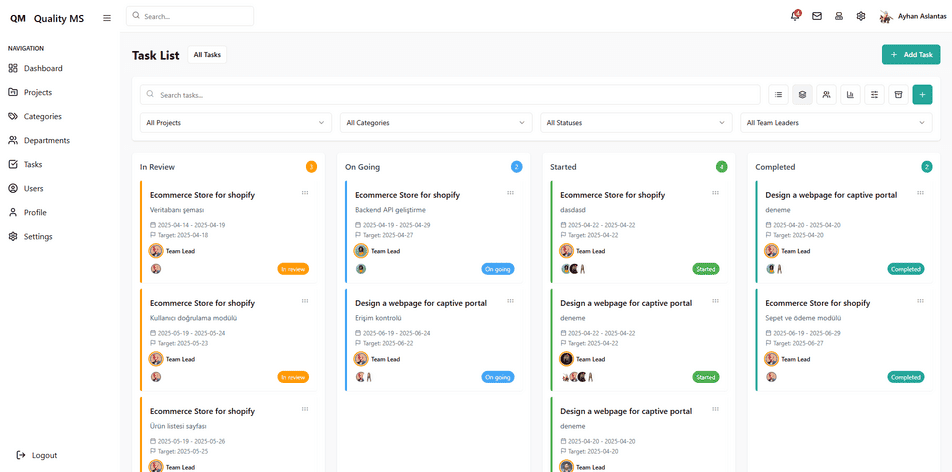
Task: Open the bar chart view icon
Action: (851, 94)
